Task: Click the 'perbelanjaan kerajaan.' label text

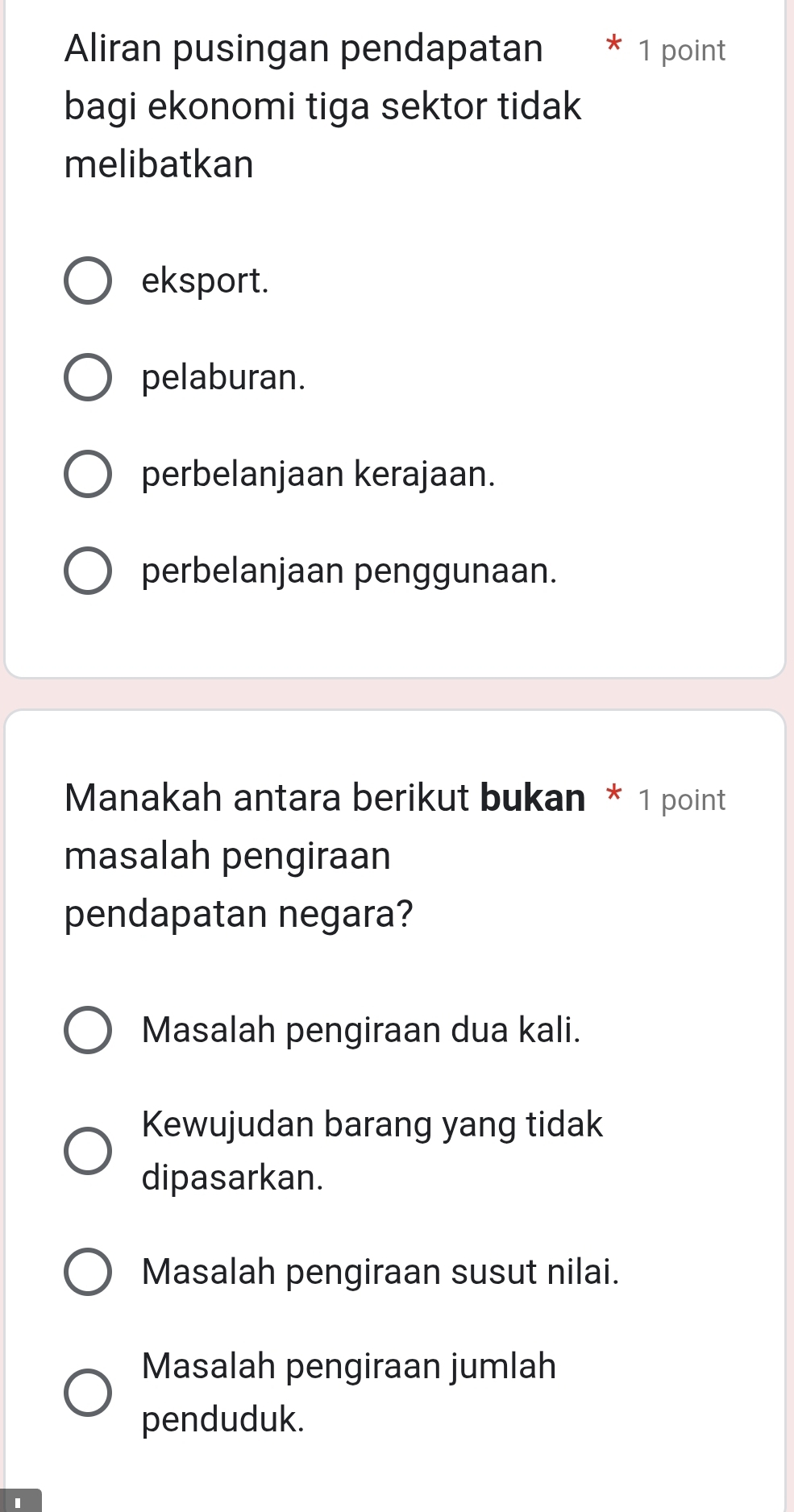Action: click(318, 474)
